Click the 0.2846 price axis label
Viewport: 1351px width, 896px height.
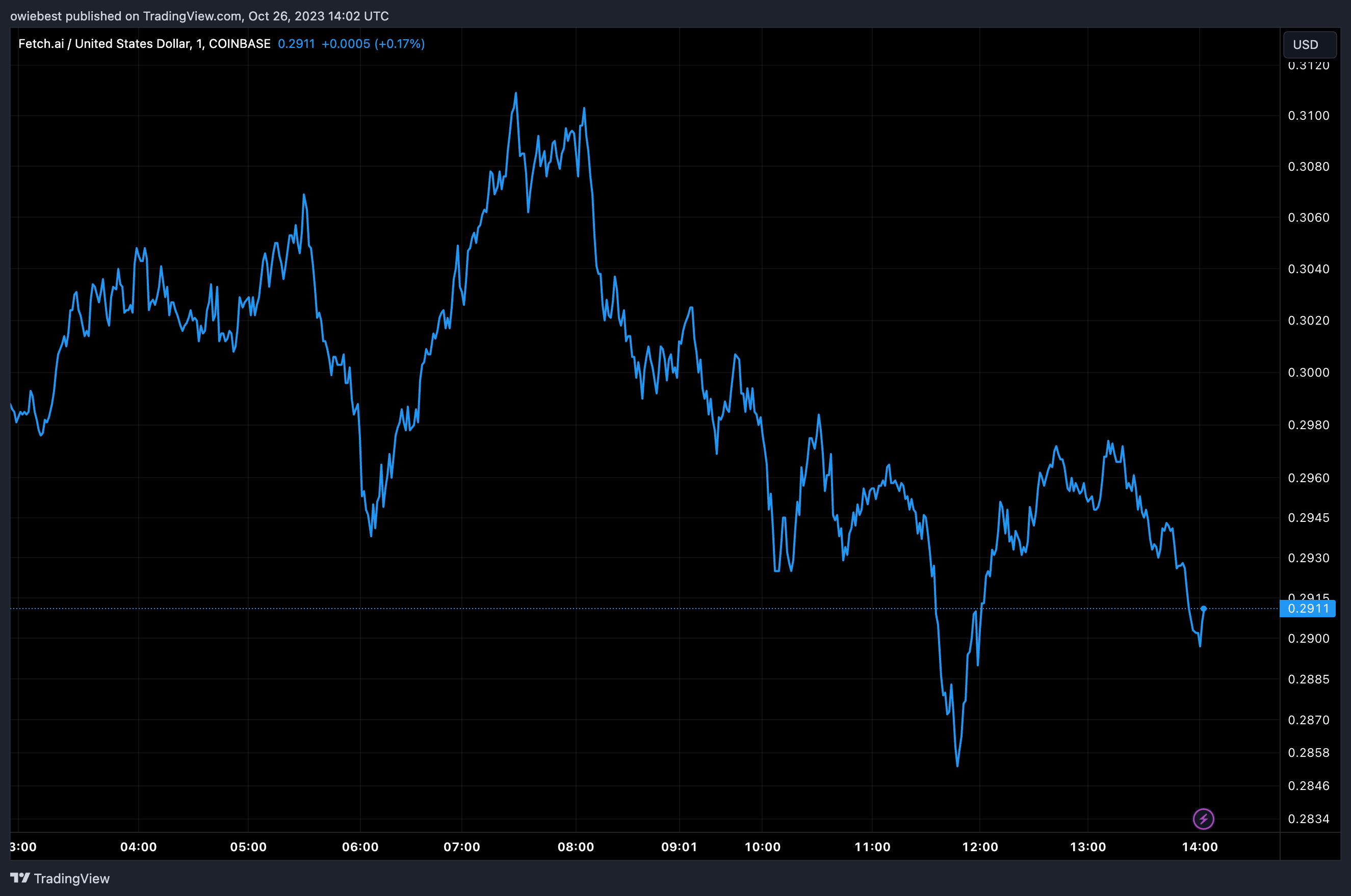tap(1309, 786)
